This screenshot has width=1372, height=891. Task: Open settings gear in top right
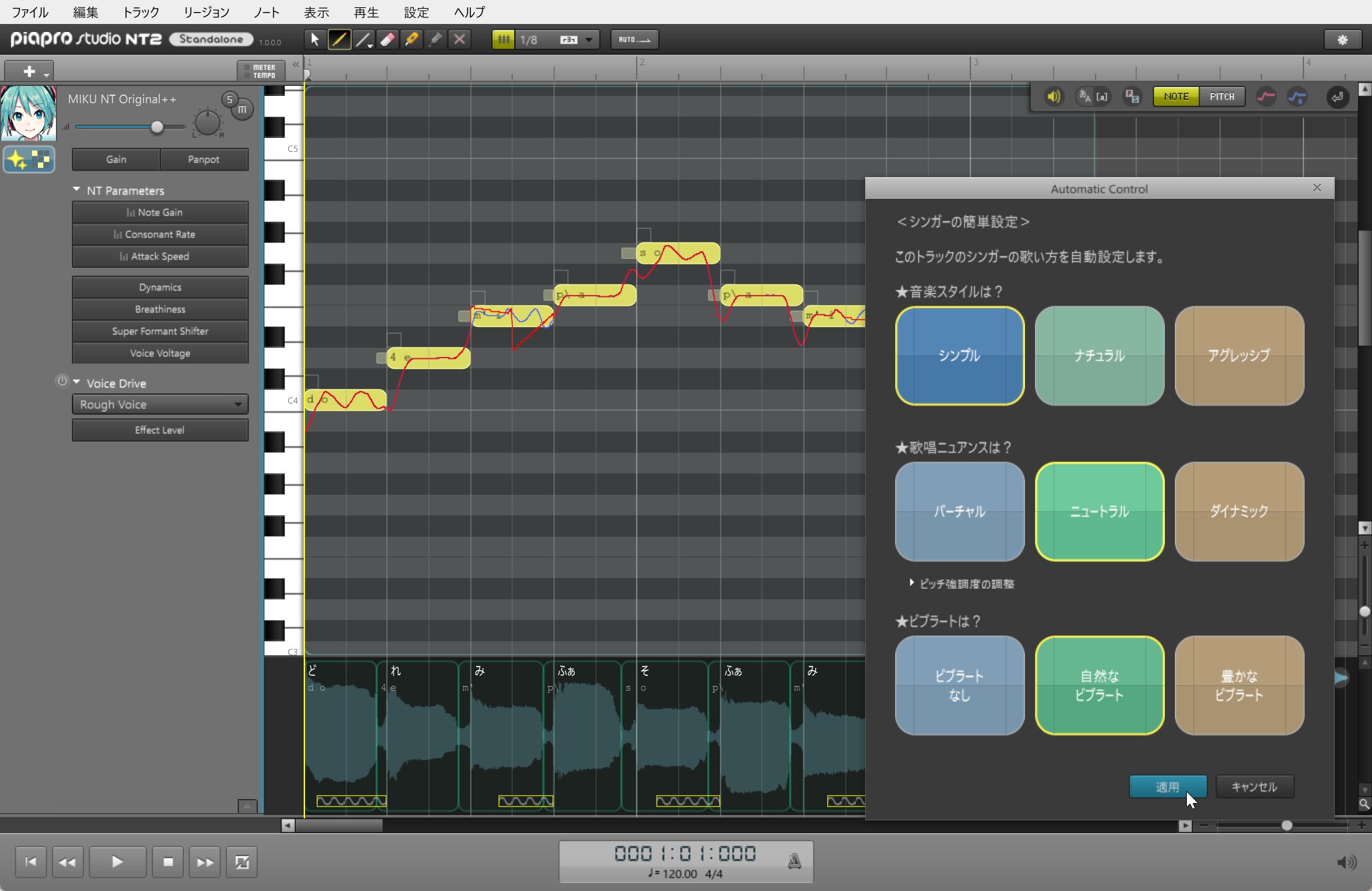pyautogui.click(x=1342, y=40)
